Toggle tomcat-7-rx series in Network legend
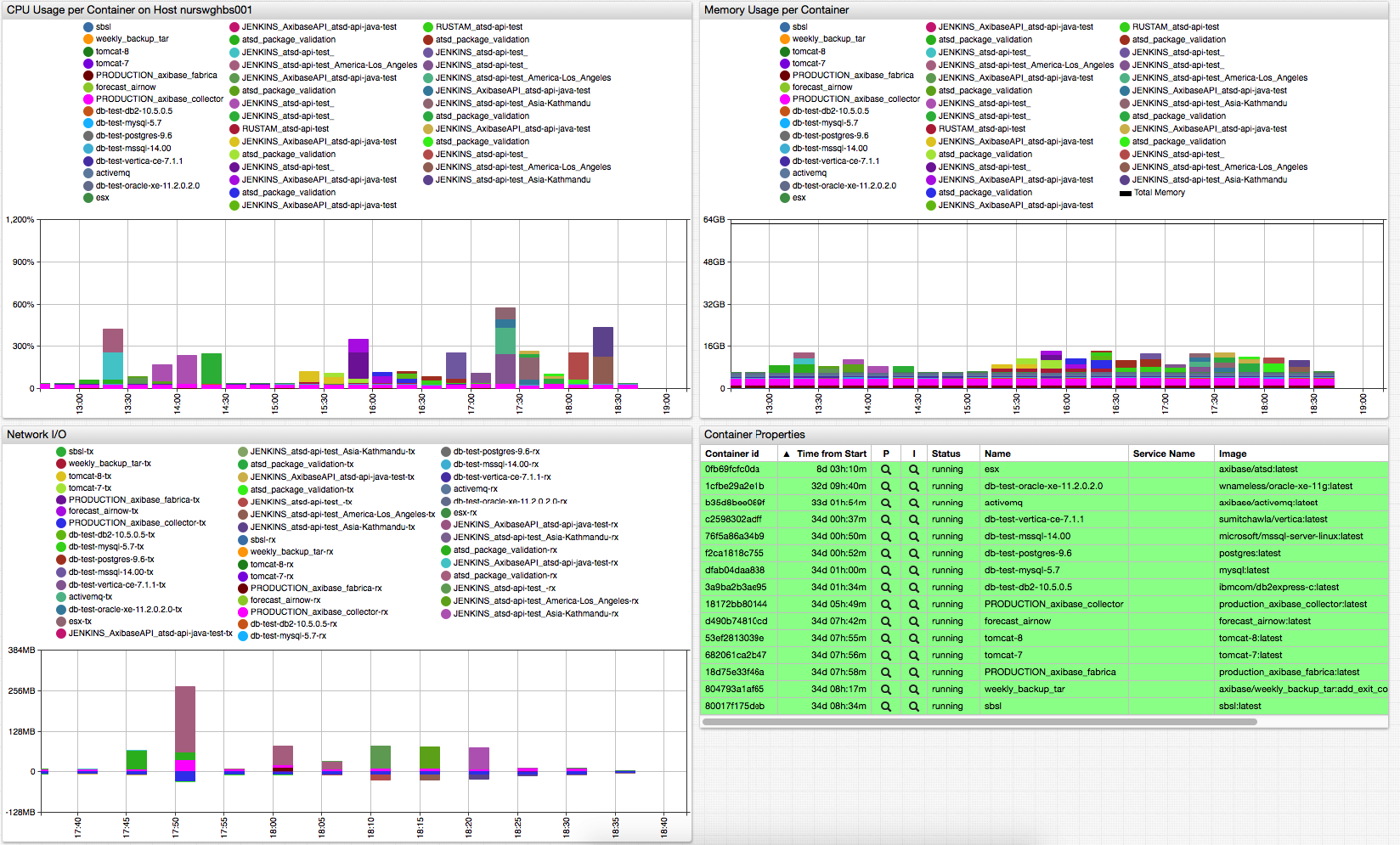The width and height of the screenshot is (1400, 845). click(272, 577)
